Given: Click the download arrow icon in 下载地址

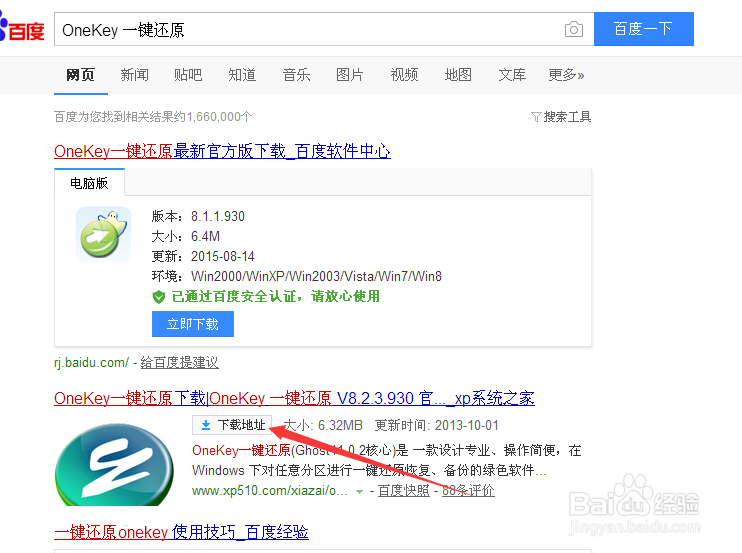Looking at the screenshot, I should point(206,425).
